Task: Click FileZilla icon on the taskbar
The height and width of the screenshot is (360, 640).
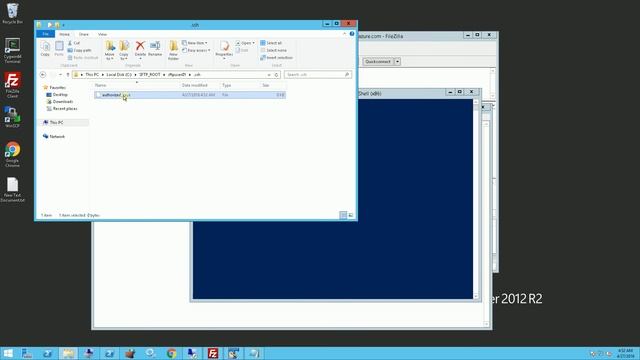Action: coord(213,353)
